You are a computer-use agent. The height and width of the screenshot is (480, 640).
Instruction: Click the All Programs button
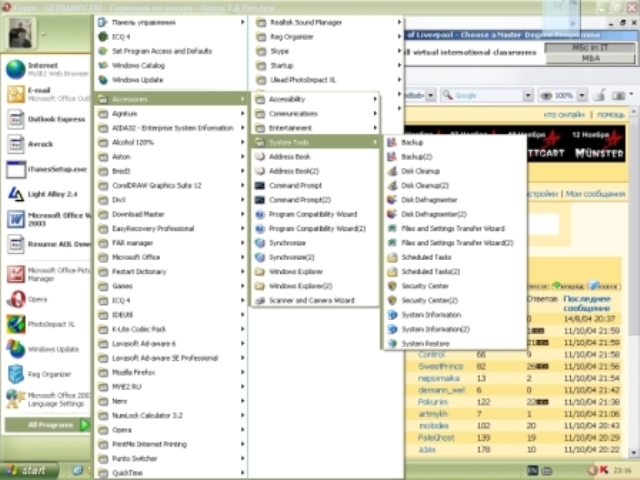(x=47, y=425)
